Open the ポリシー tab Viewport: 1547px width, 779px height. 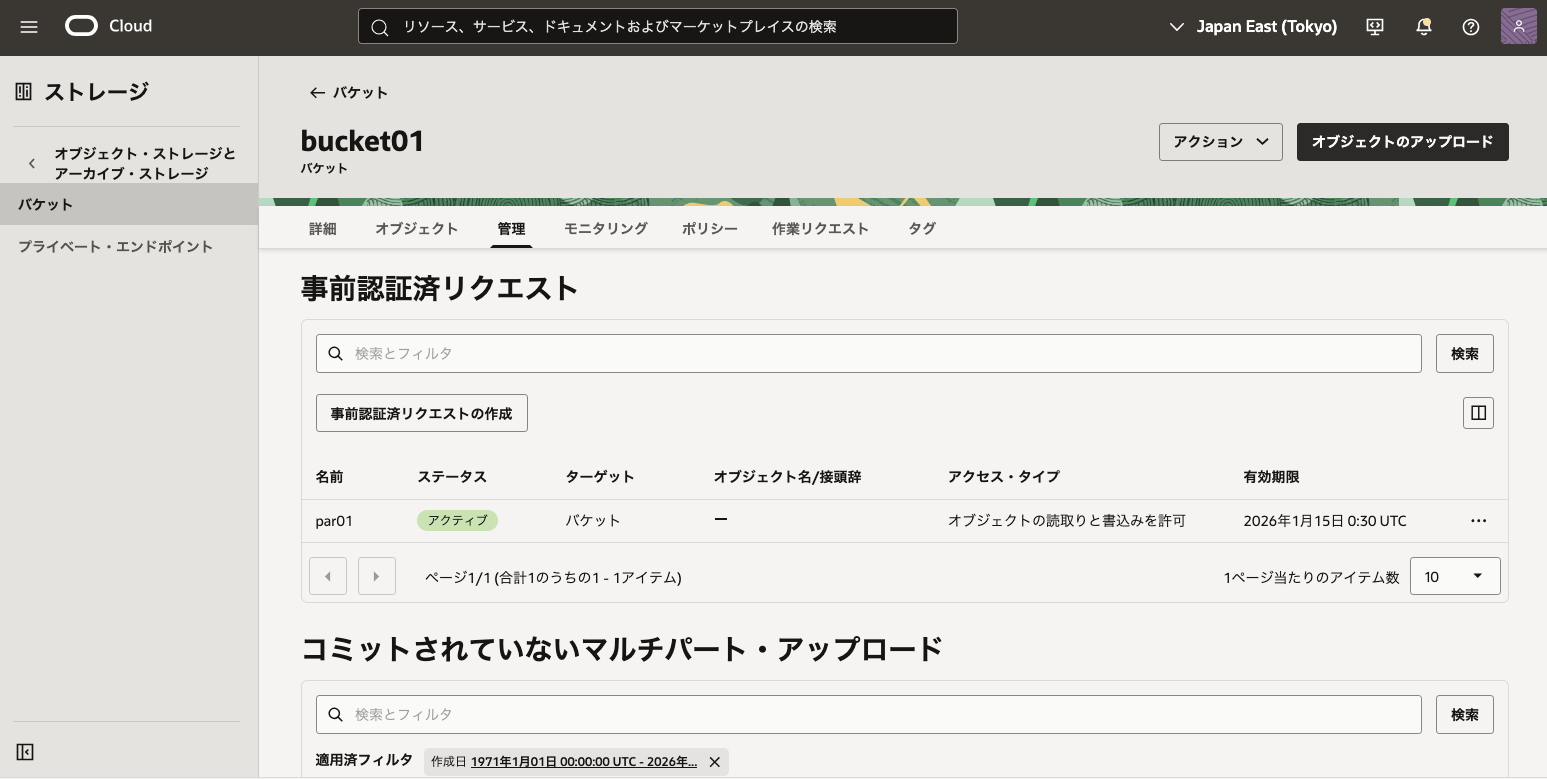tap(710, 228)
